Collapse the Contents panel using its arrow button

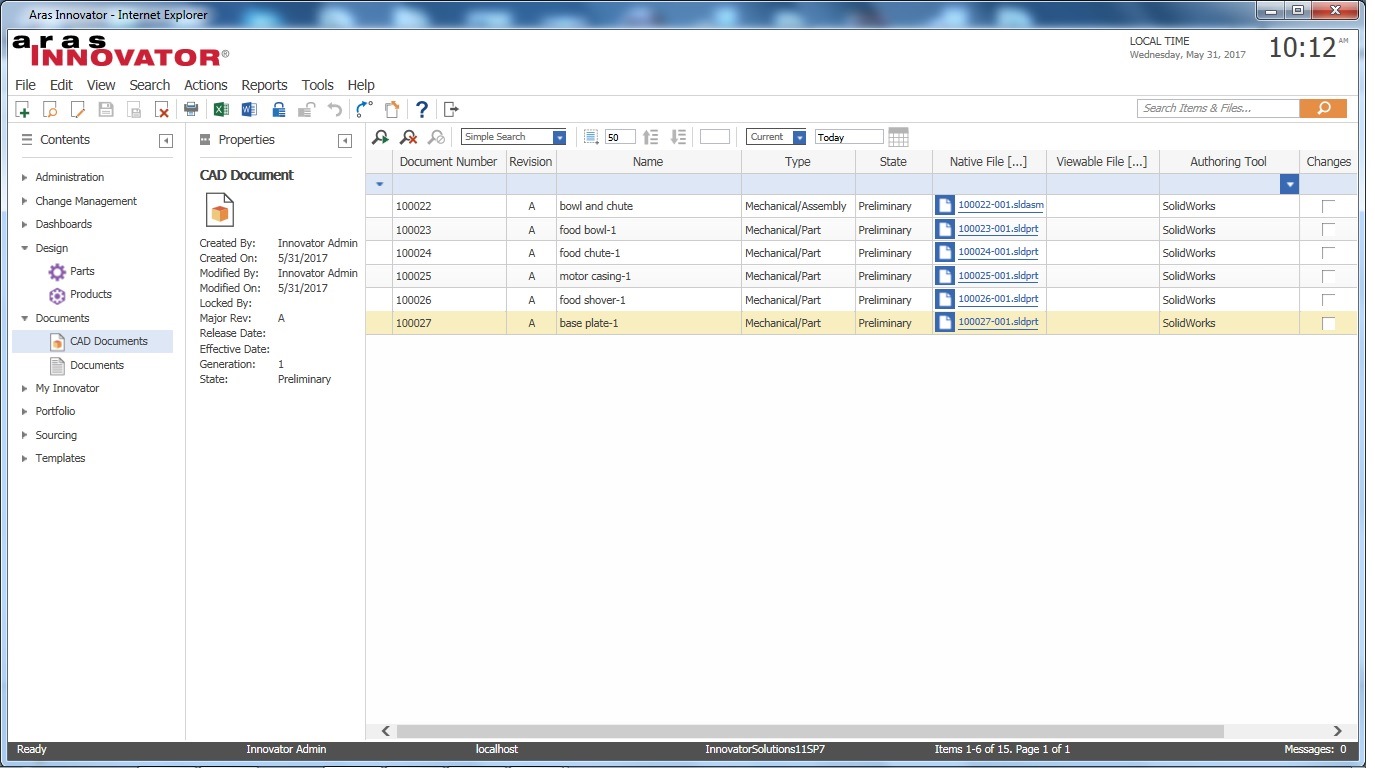coord(166,141)
